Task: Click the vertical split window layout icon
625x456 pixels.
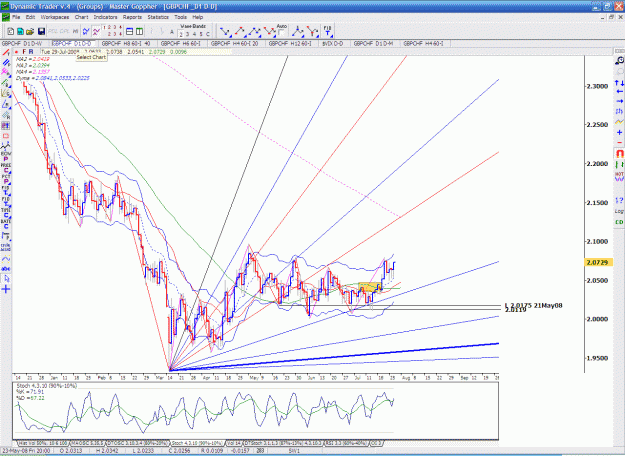Action: click(140, 31)
